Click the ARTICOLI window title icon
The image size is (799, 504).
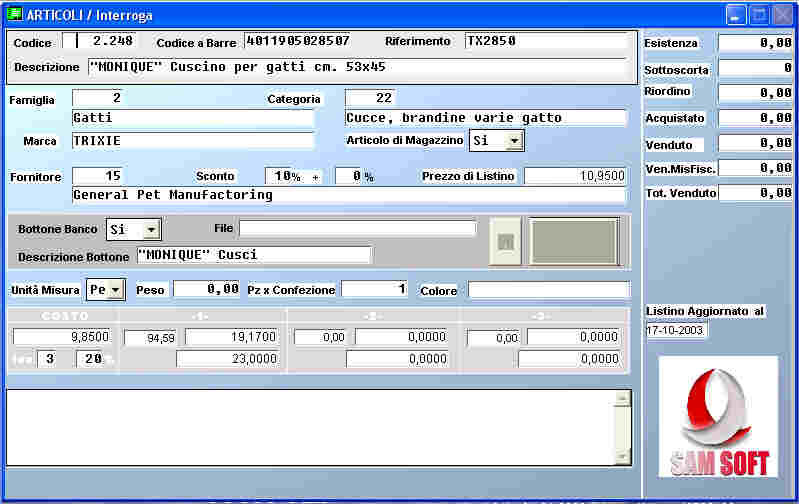point(14,15)
